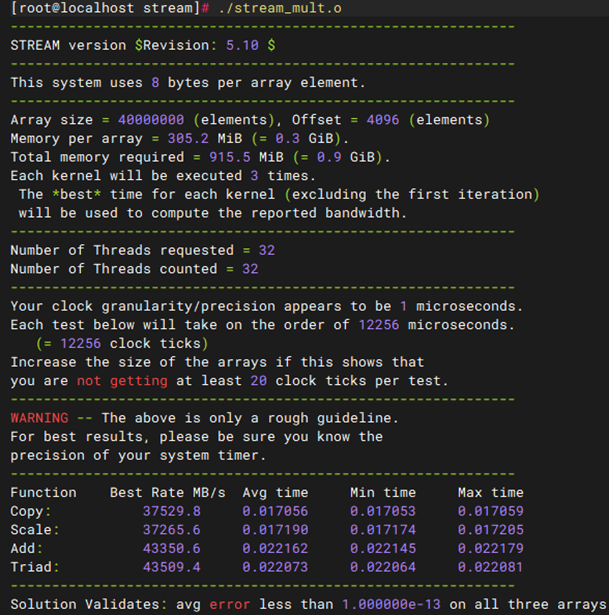
Task: Click the STREAM version revision 5.10 line
Action: [143, 45]
